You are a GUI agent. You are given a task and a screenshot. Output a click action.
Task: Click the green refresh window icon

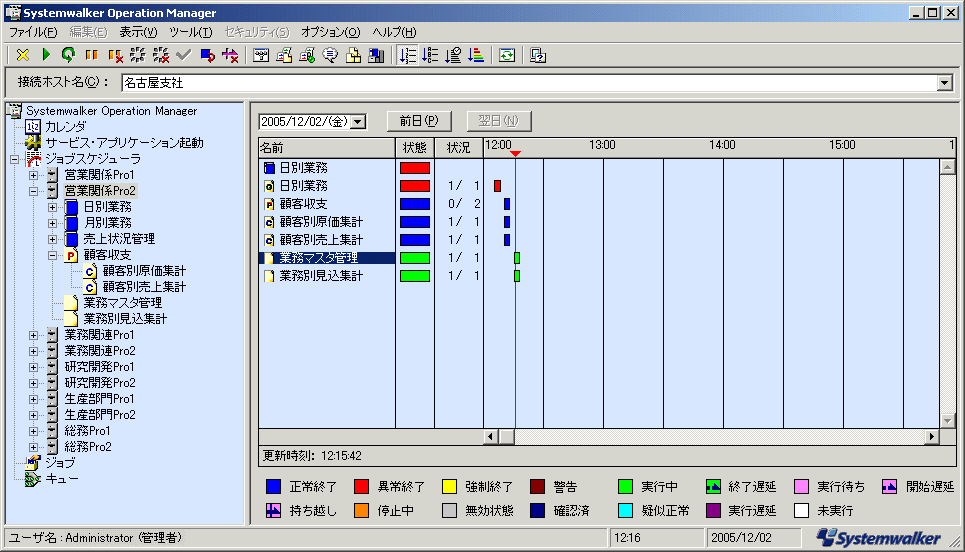(507, 55)
